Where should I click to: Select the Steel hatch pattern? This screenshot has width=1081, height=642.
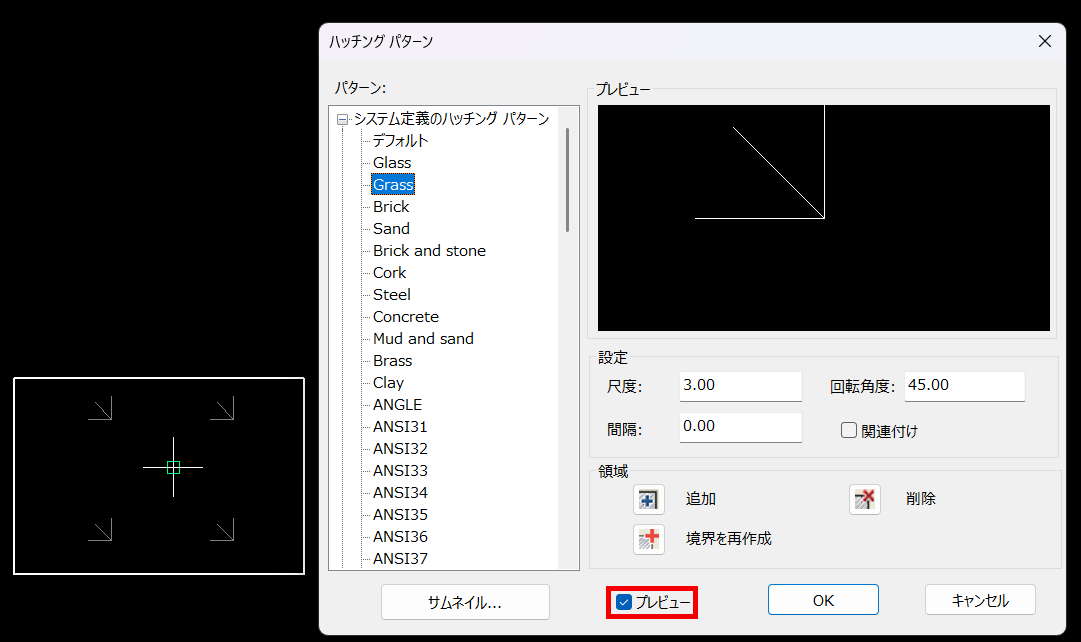[x=391, y=294]
